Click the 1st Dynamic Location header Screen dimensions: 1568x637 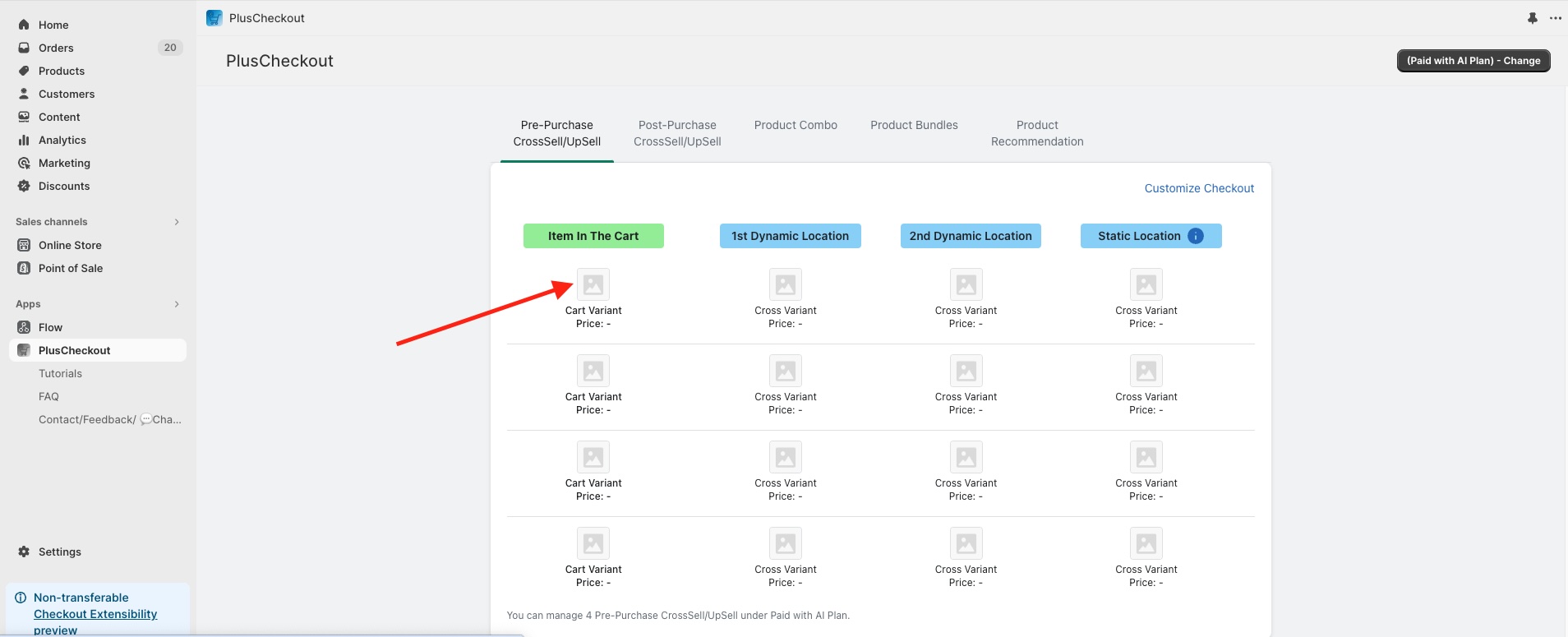click(790, 236)
